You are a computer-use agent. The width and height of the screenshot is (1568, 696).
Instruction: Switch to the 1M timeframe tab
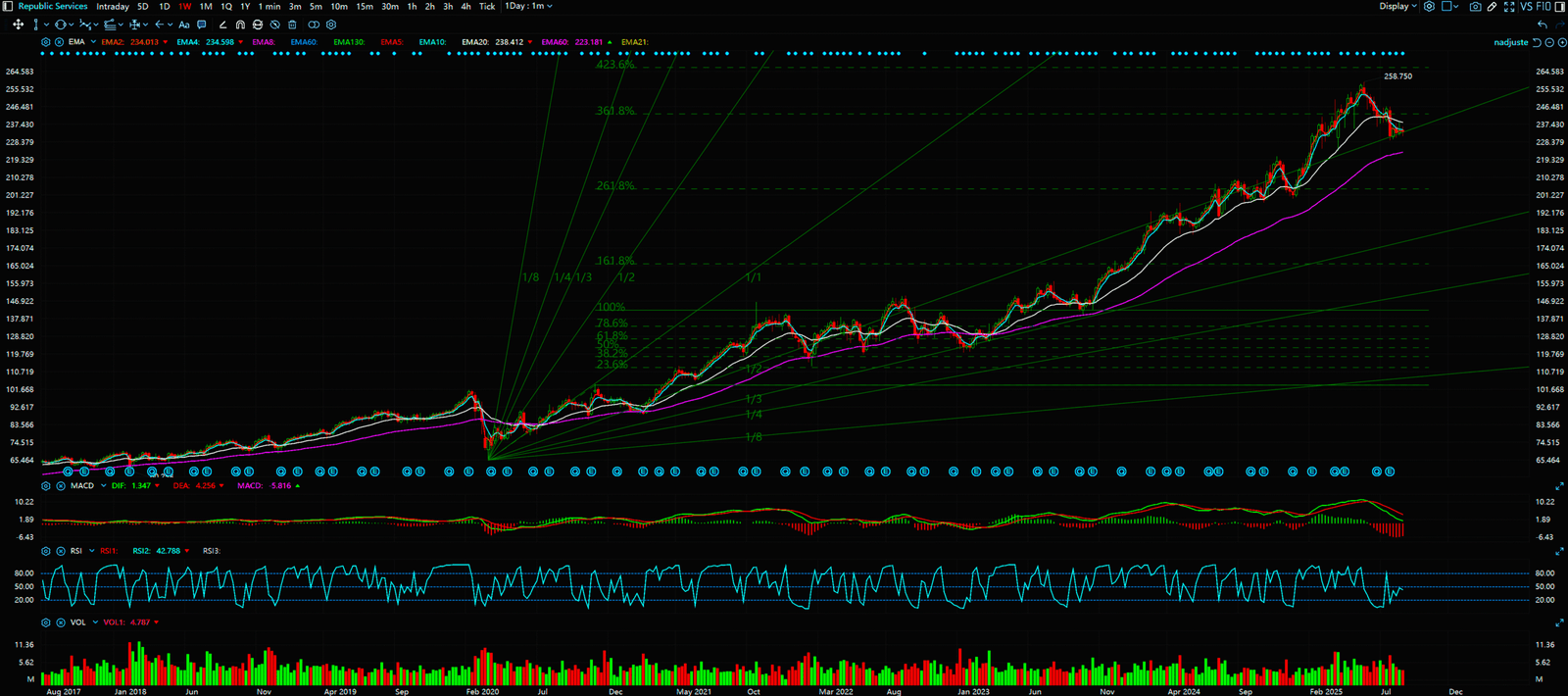[x=206, y=7]
